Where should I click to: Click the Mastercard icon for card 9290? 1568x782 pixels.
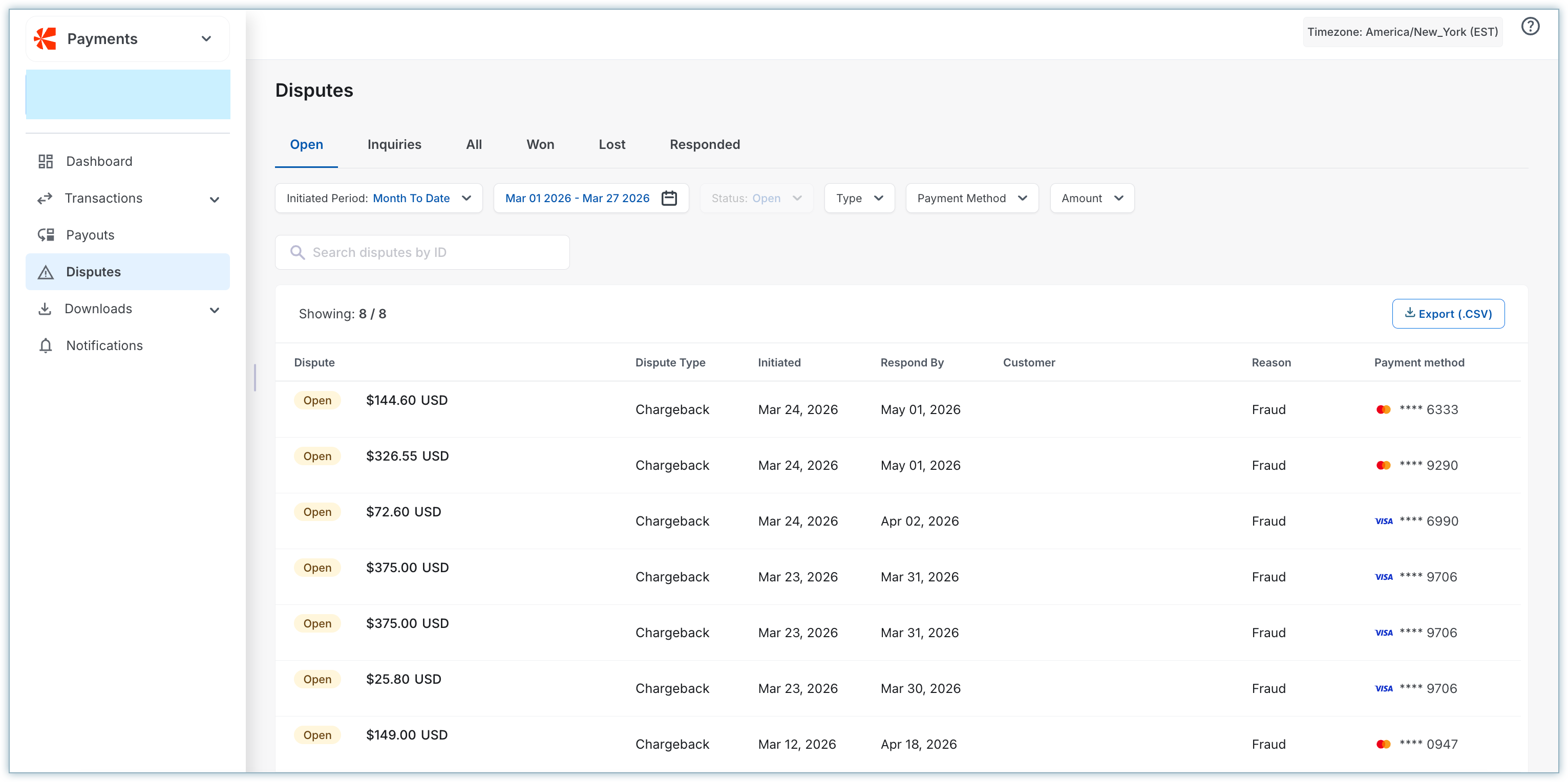[x=1383, y=466]
